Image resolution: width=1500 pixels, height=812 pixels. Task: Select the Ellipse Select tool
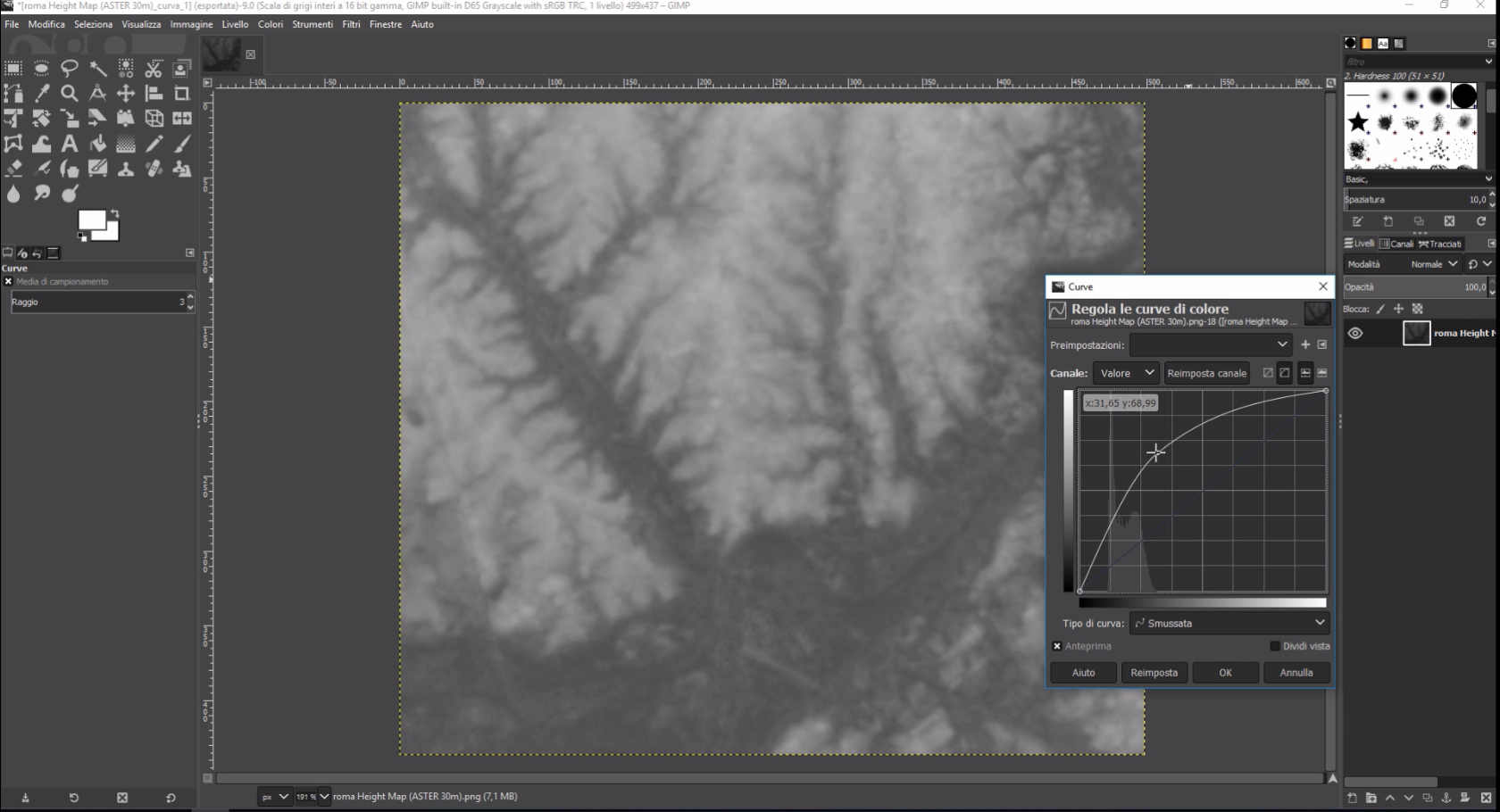tap(41, 68)
